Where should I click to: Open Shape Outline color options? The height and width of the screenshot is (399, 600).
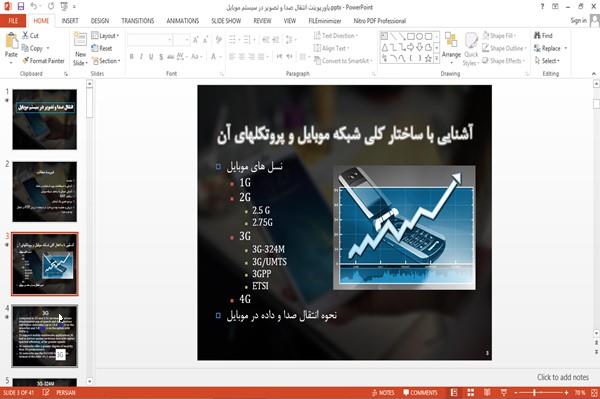504,48
